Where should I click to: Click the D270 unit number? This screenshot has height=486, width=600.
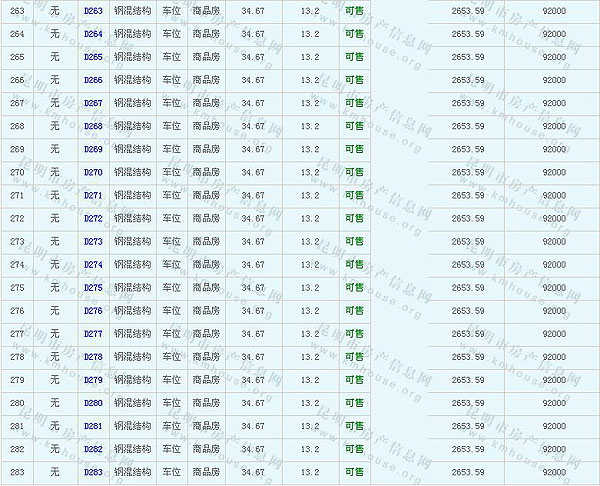point(93,172)
